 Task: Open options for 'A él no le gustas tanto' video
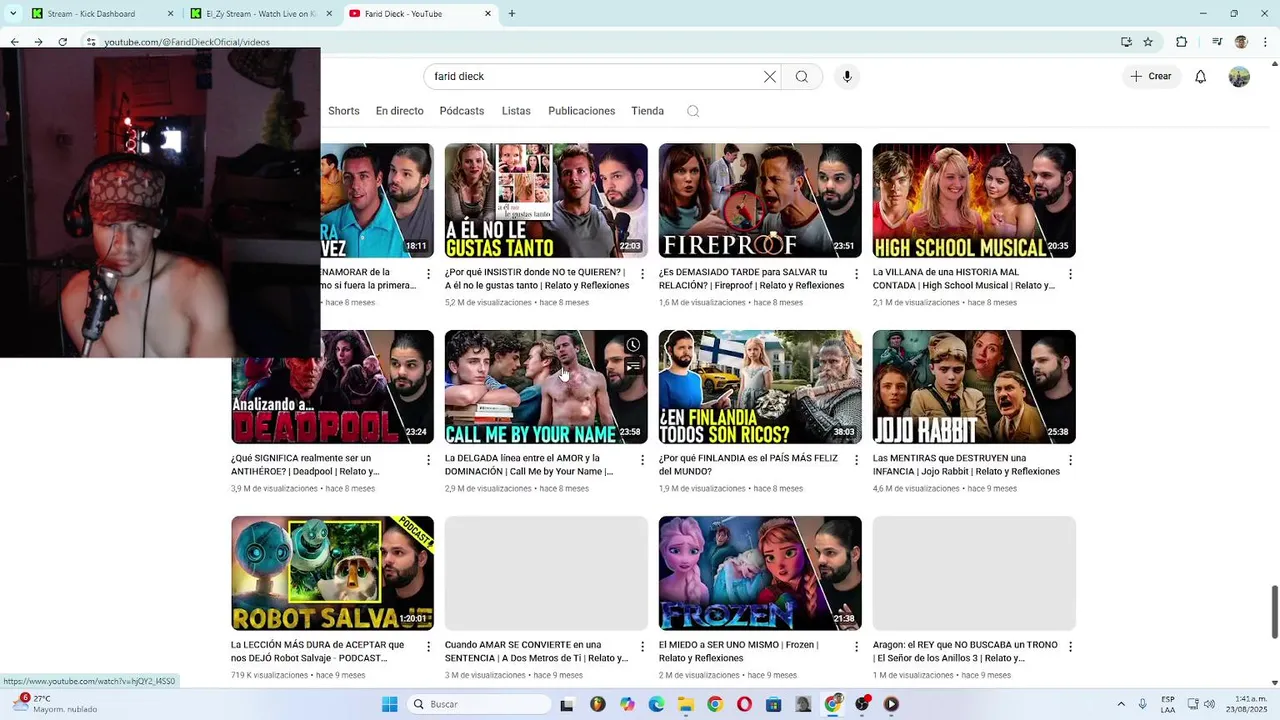click(x=642, y=274)
